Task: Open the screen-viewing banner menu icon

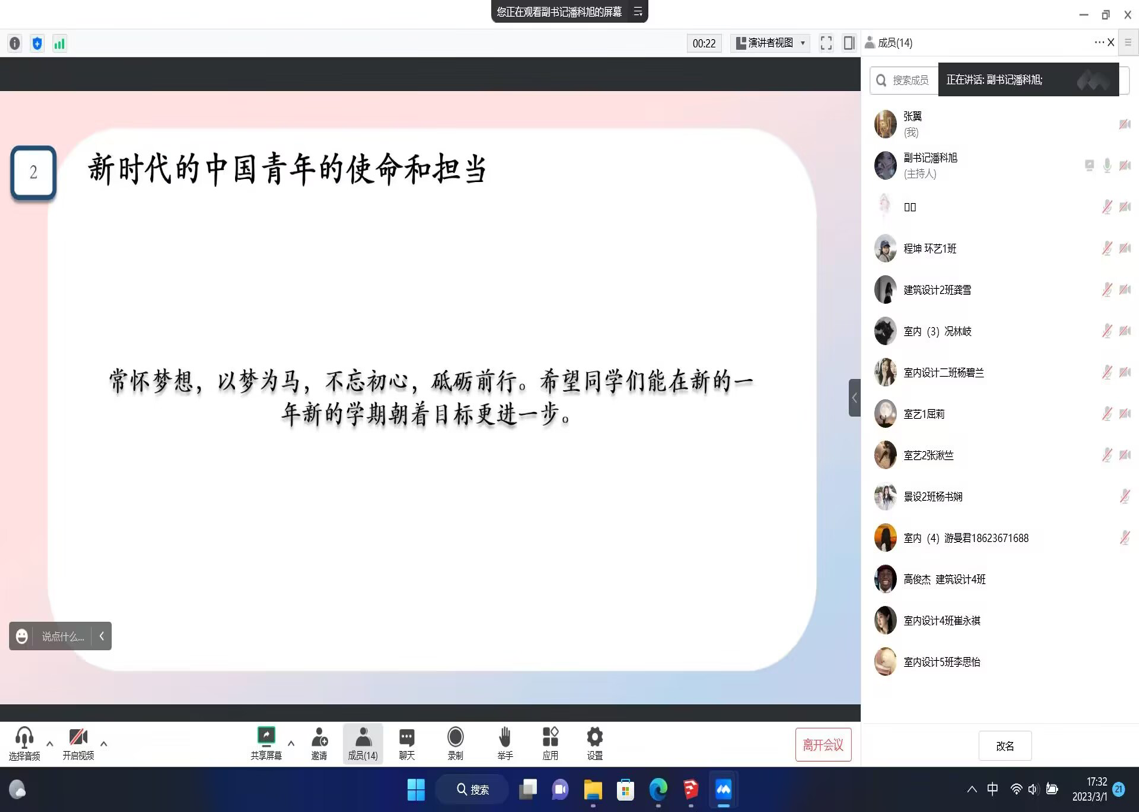Action: [x=638, y=12]
